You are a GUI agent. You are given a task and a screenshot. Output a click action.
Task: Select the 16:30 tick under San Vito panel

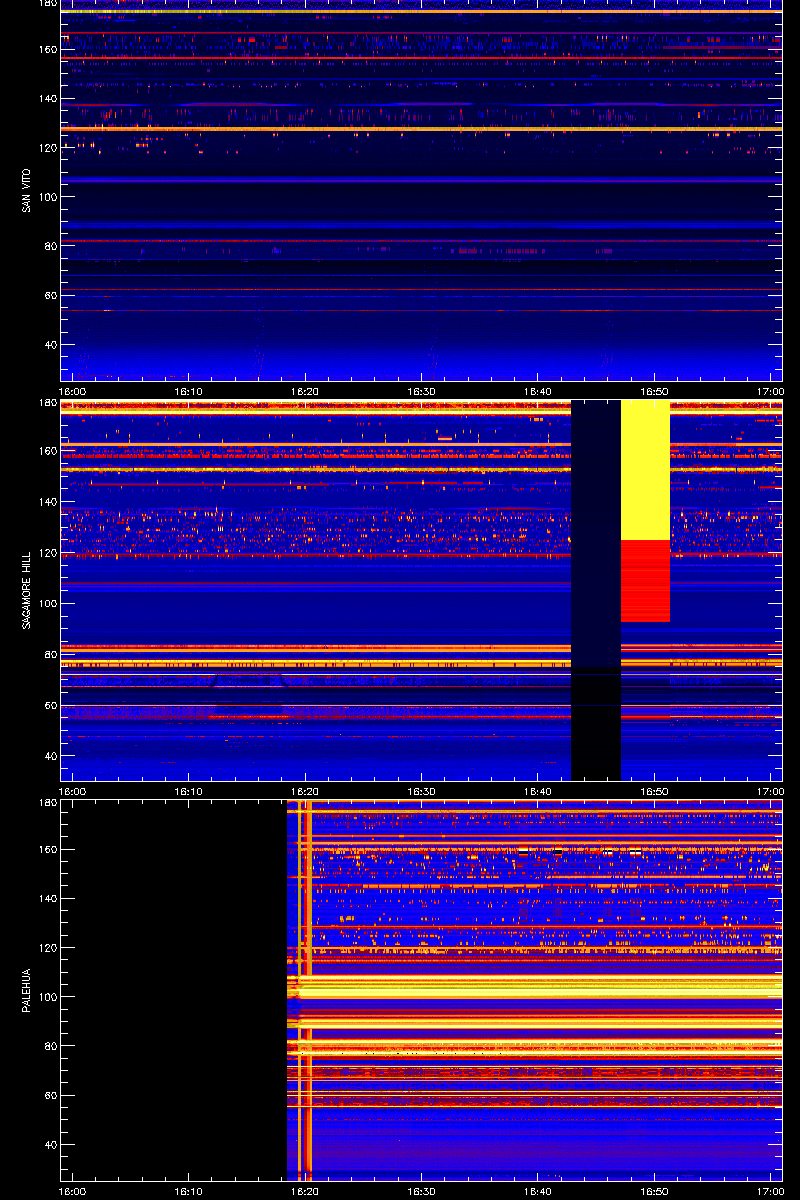click(422, 392)
